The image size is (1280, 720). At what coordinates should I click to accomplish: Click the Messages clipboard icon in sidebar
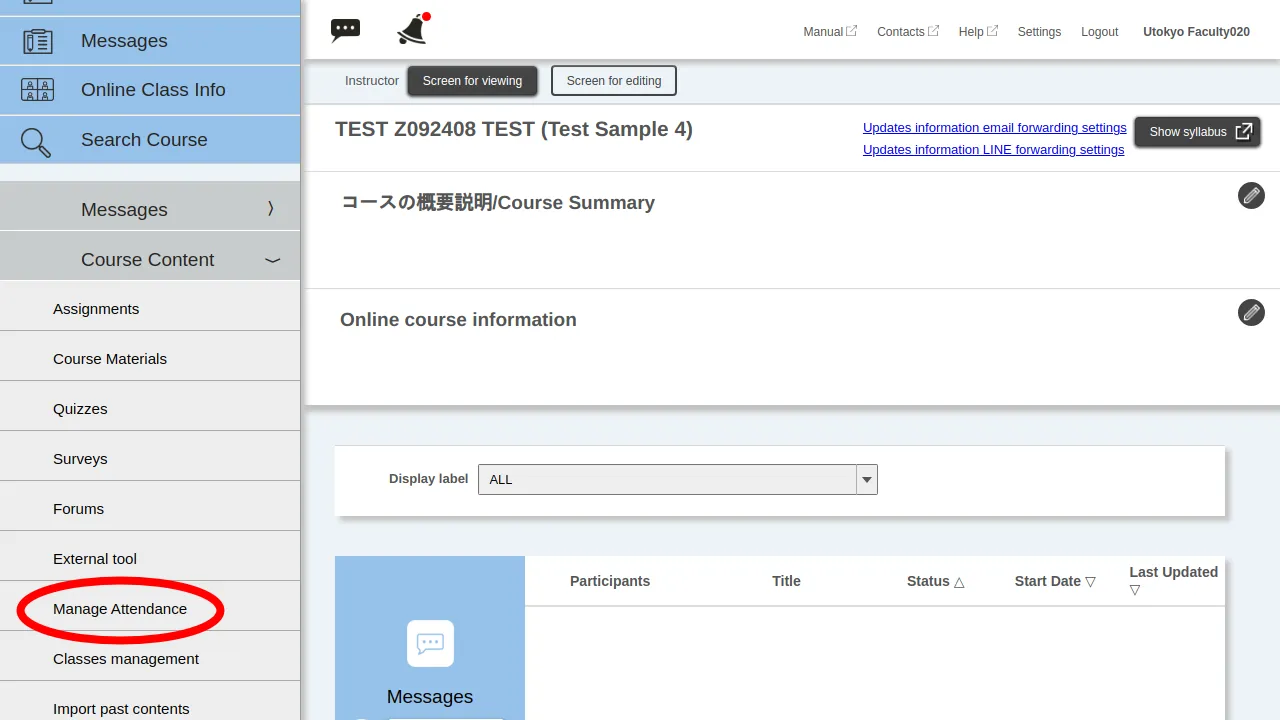(x=37, y=41)
